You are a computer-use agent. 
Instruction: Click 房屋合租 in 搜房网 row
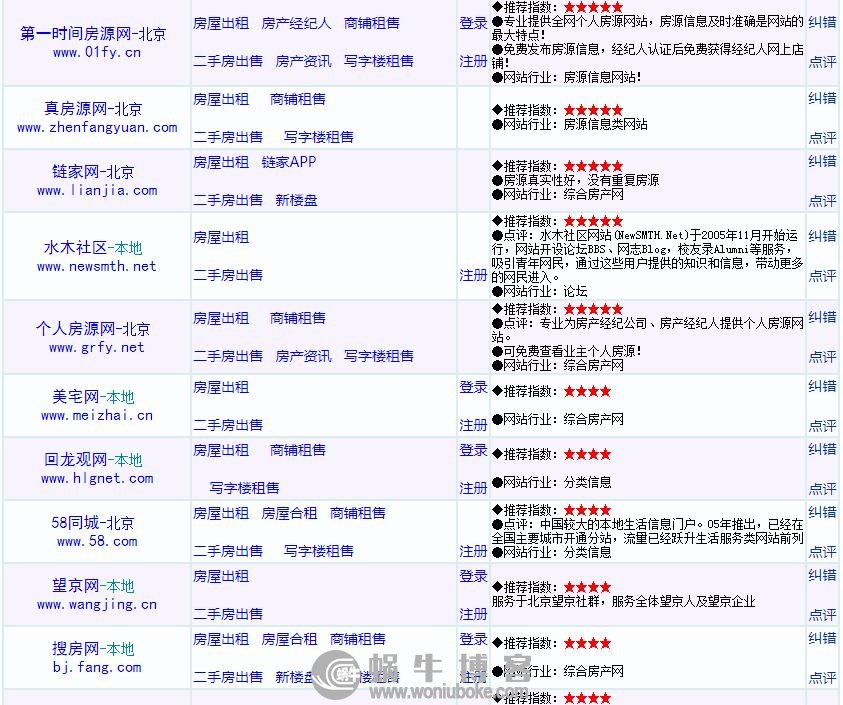pyautogui.click(x=289, y=639)
